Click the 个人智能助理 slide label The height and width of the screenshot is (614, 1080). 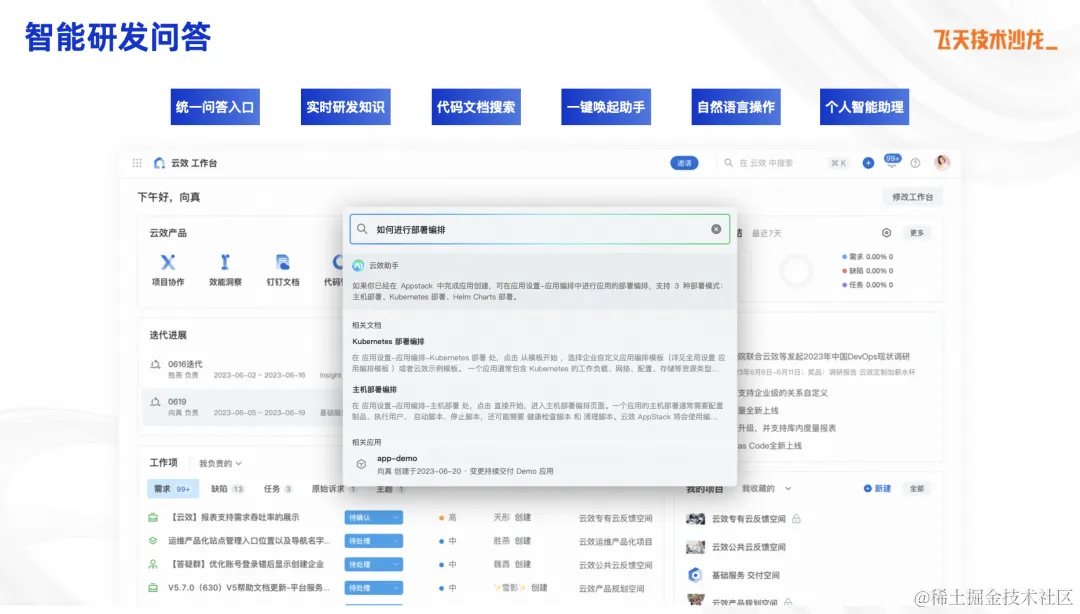coord(864,107)
